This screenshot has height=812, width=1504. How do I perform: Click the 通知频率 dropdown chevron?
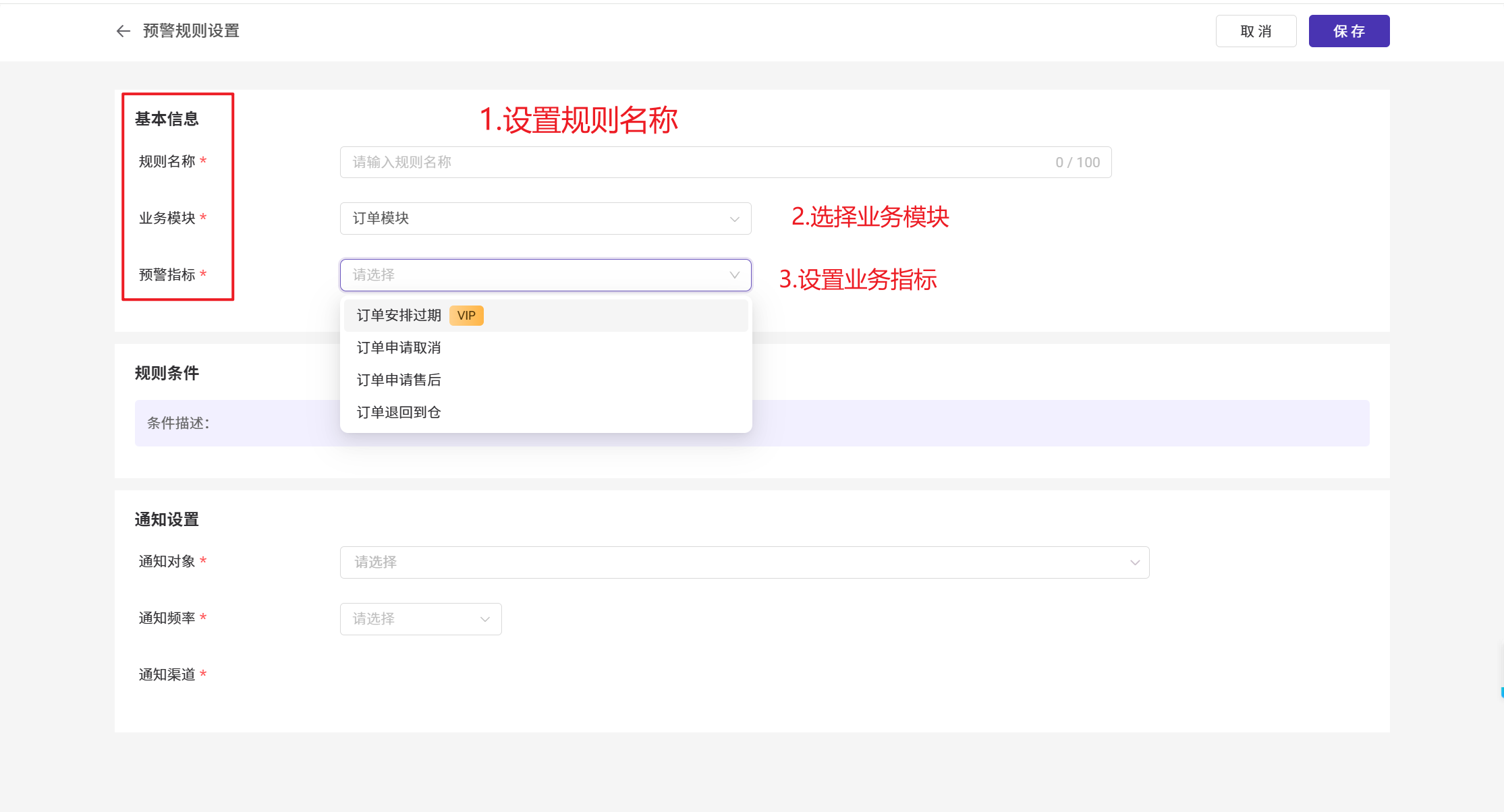point(484,619)
